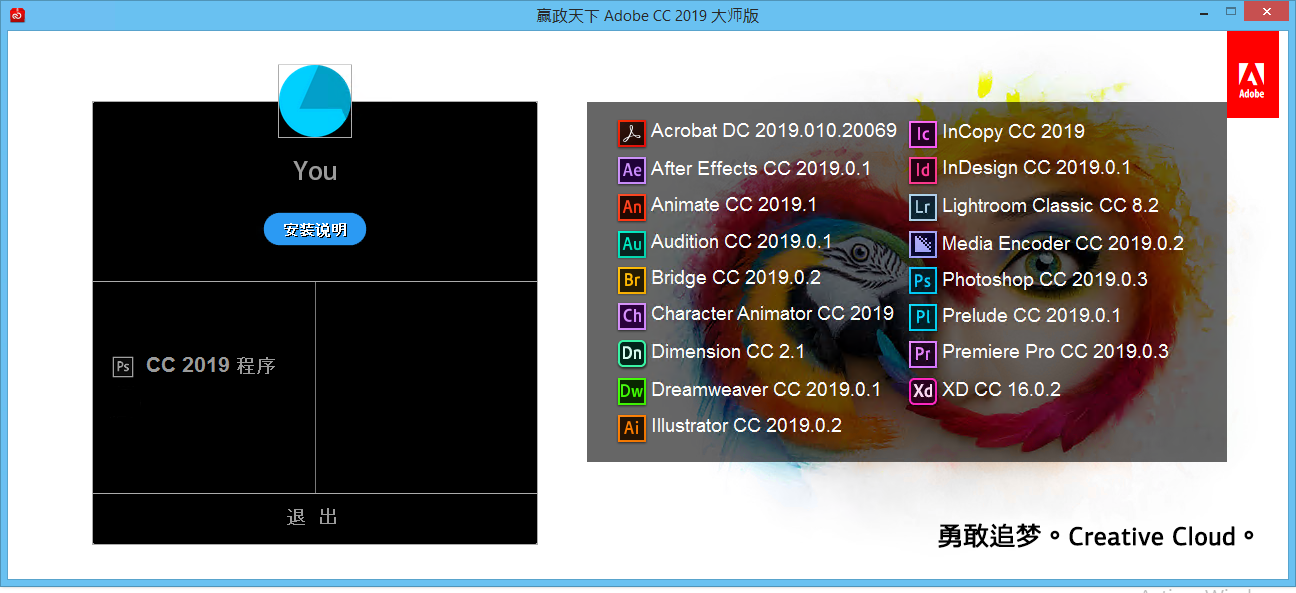Click the Prelude Pl icon
The height and width of the screenshot is (593, 1296).
[x=923, y=317]
